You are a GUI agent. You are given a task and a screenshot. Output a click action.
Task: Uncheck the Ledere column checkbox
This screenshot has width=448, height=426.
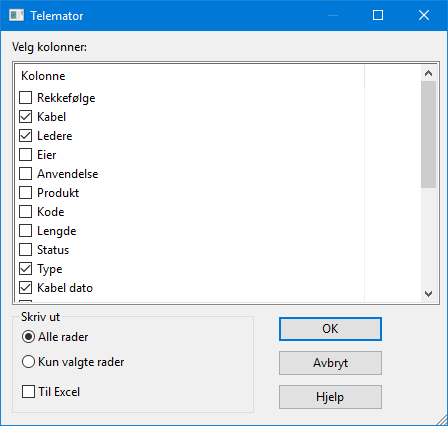point(26,136)
